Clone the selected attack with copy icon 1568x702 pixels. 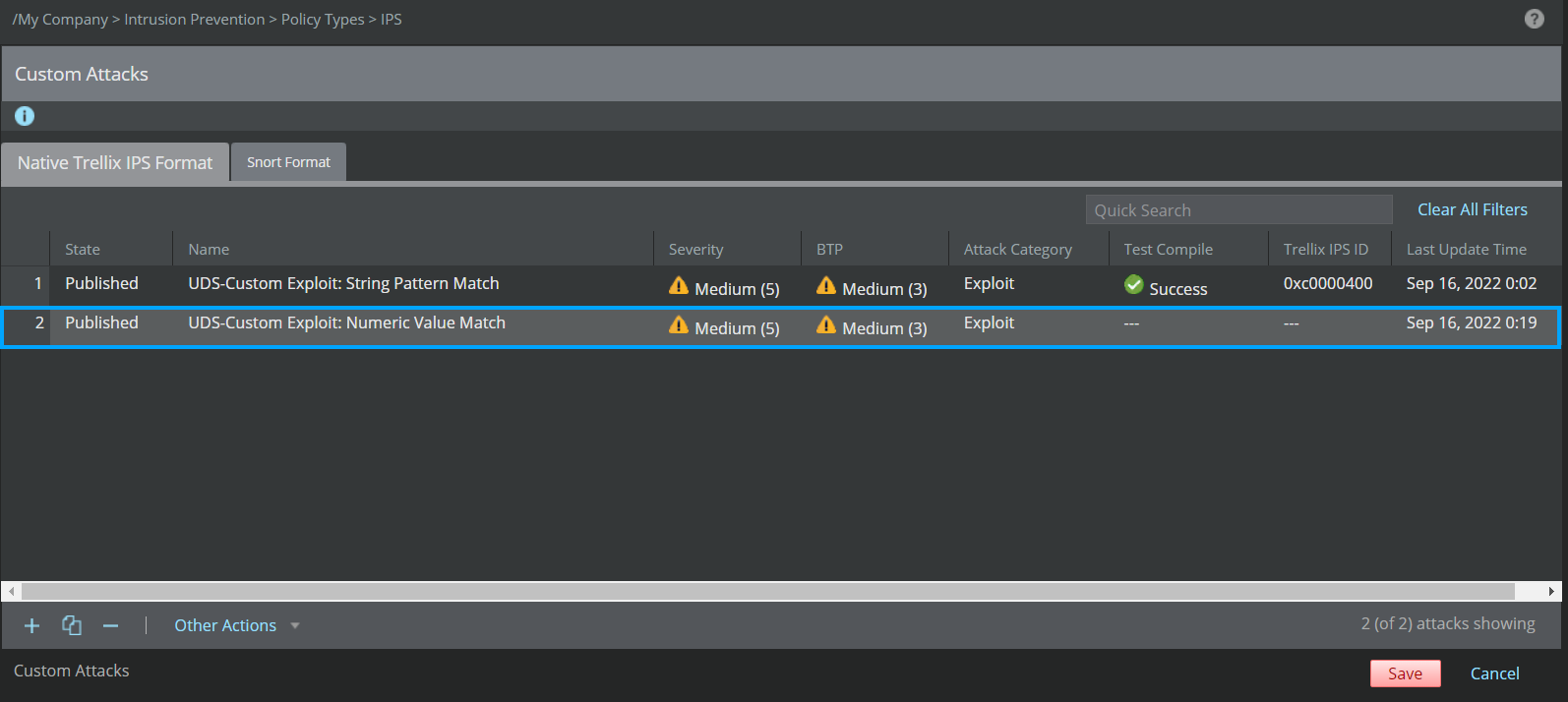[x=72, y=625]
